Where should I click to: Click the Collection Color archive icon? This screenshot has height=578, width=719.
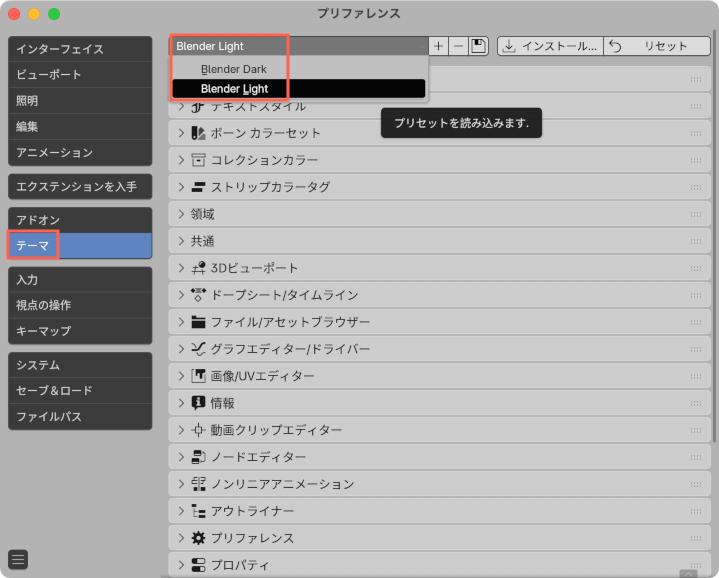[x=198, y=160]
